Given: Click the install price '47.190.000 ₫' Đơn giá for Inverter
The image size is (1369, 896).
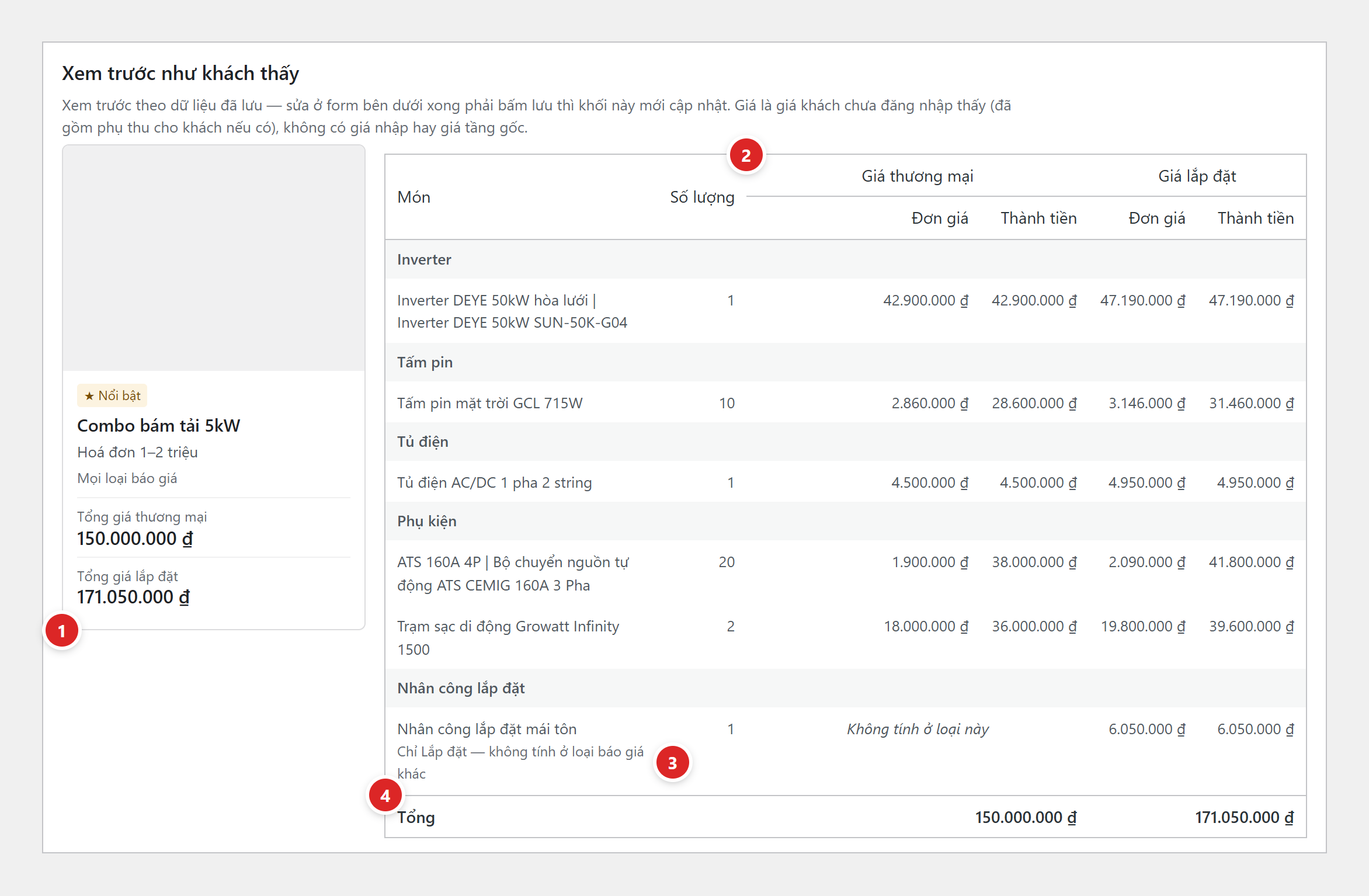Looking at the screenshot, I should click(x=1143, y=300).
